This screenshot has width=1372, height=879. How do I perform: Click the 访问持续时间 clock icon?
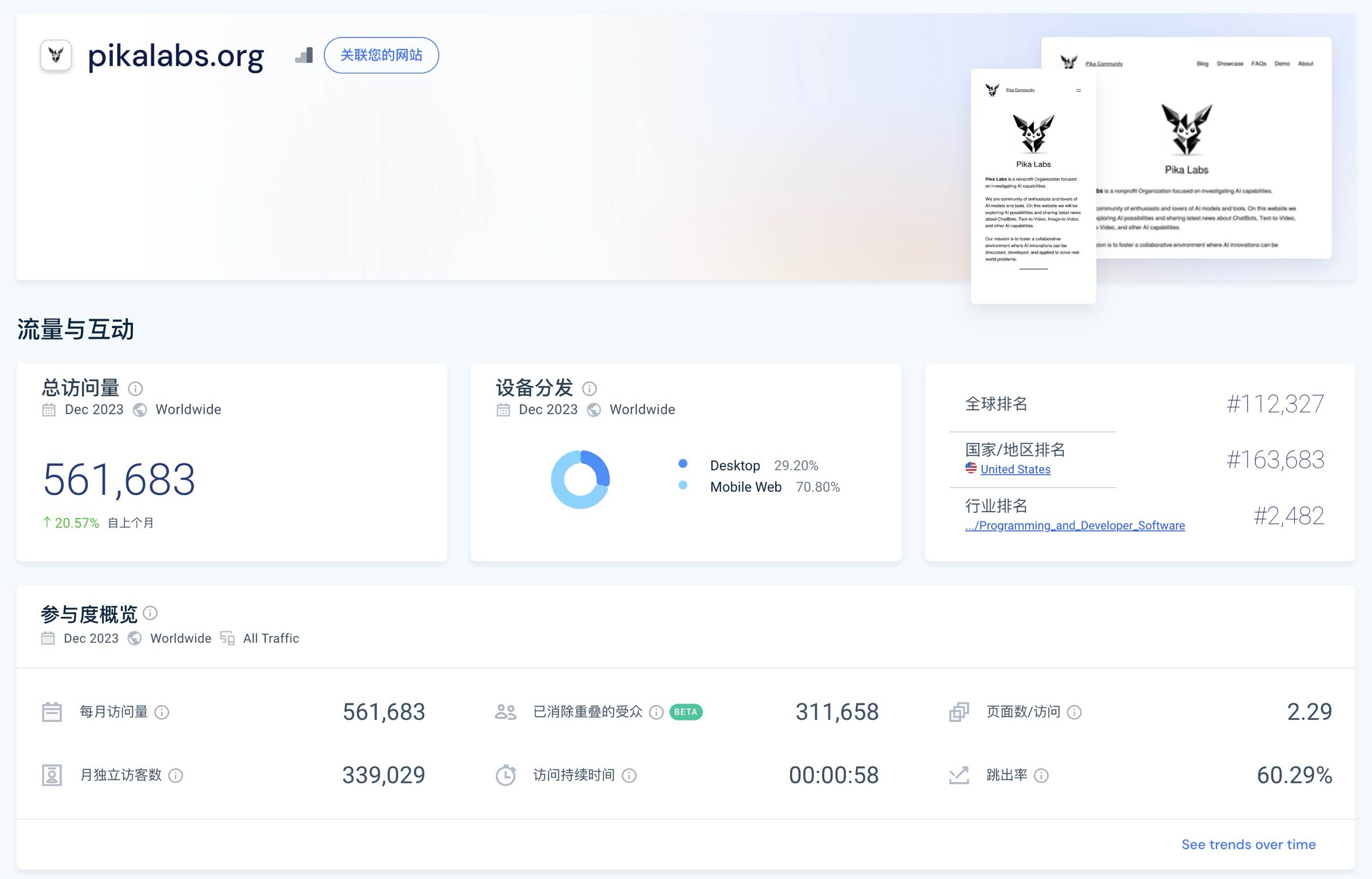[x=505, y=775]
